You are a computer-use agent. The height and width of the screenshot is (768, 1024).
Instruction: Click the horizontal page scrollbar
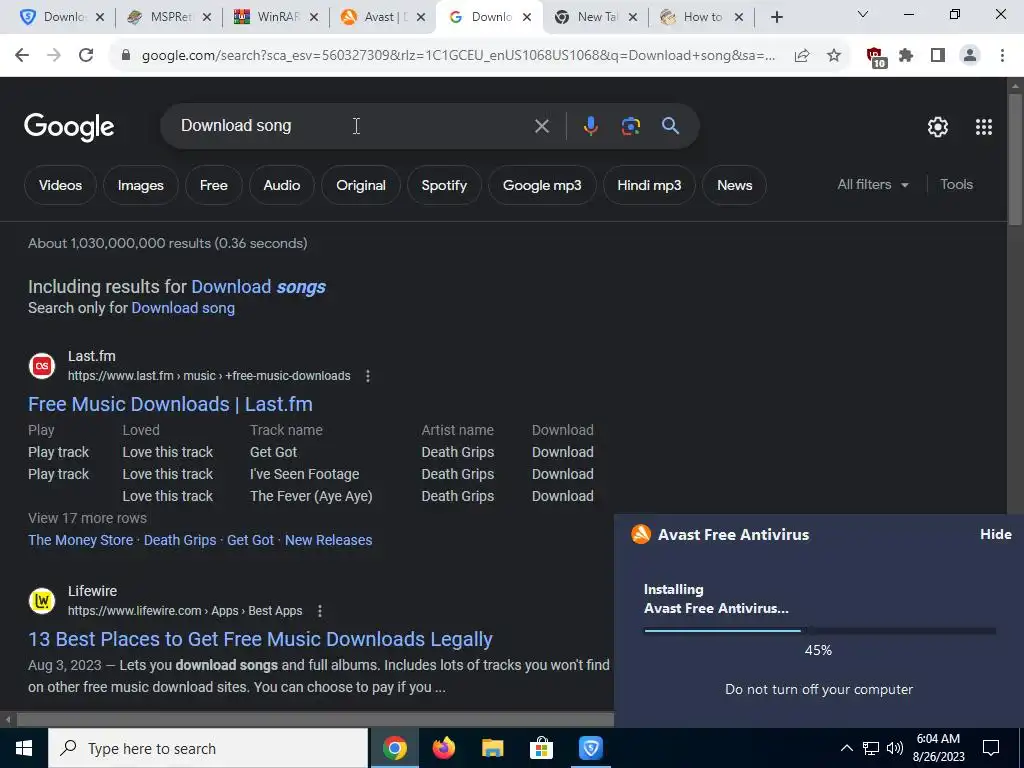(x=313, y=720)
